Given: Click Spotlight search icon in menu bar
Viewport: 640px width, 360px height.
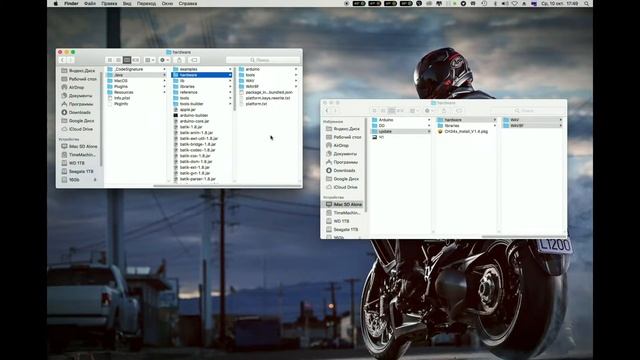Looking at the screenshot, I should click(587, 3).
